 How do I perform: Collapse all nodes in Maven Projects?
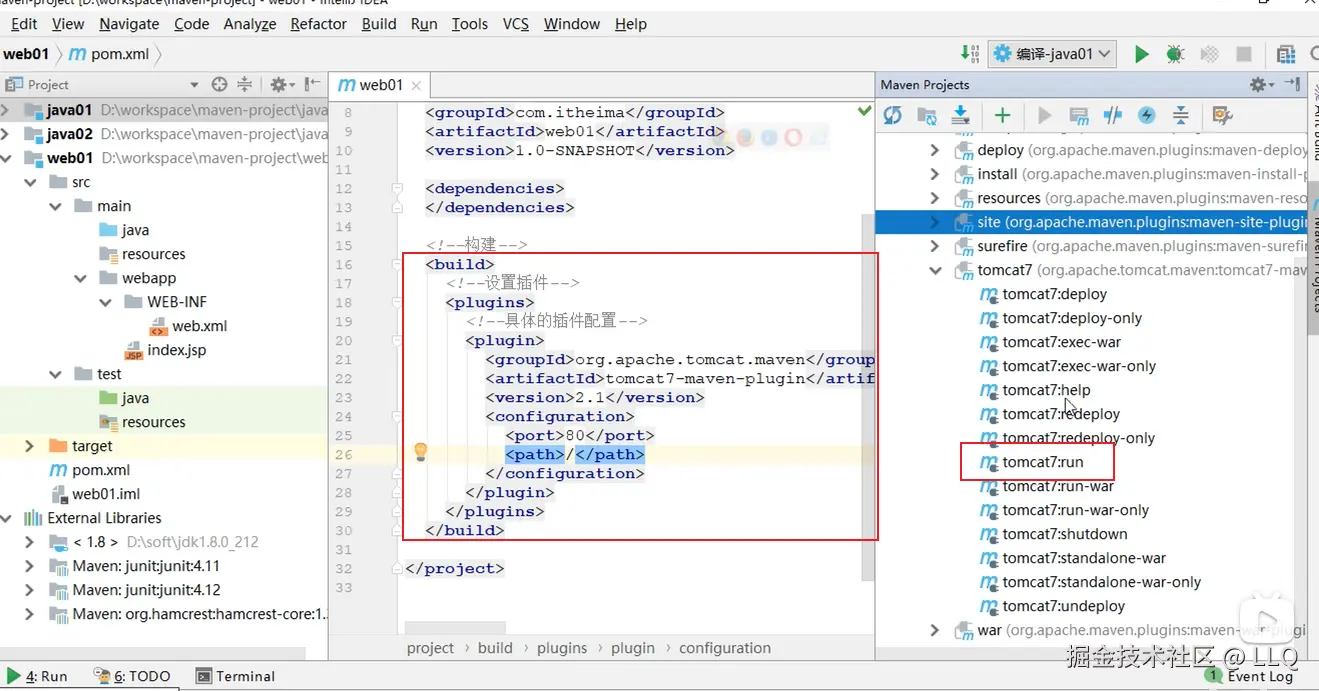tap(1180, 116)
